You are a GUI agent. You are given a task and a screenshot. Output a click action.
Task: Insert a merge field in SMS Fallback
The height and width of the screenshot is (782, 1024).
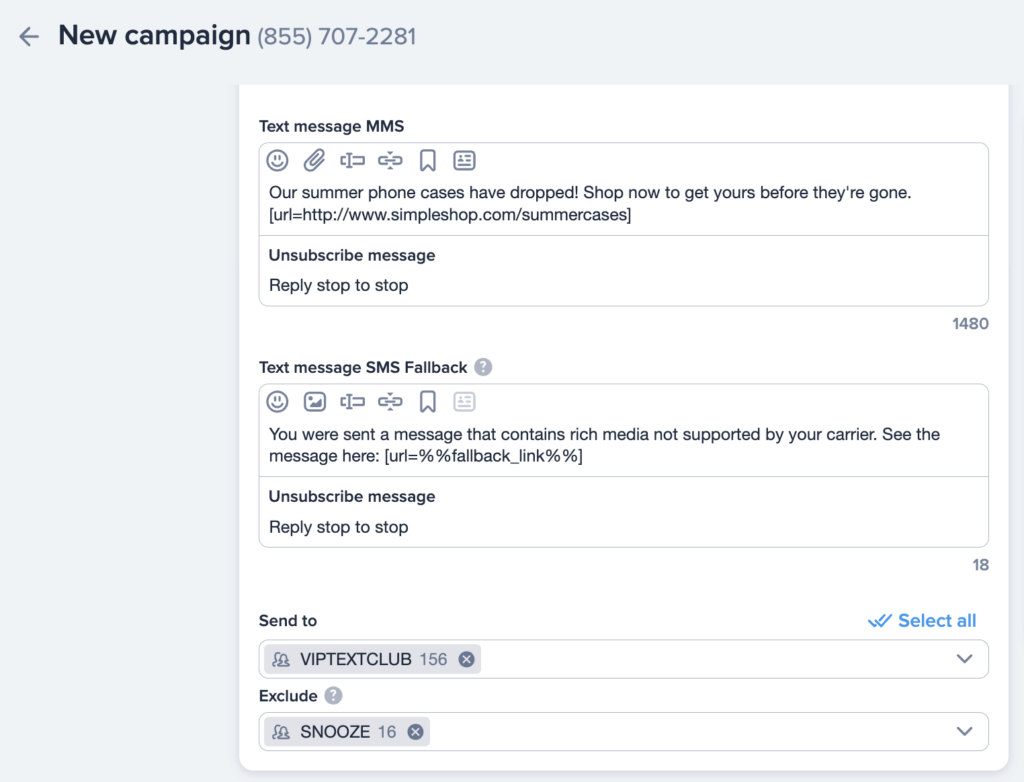click(352, 401)
